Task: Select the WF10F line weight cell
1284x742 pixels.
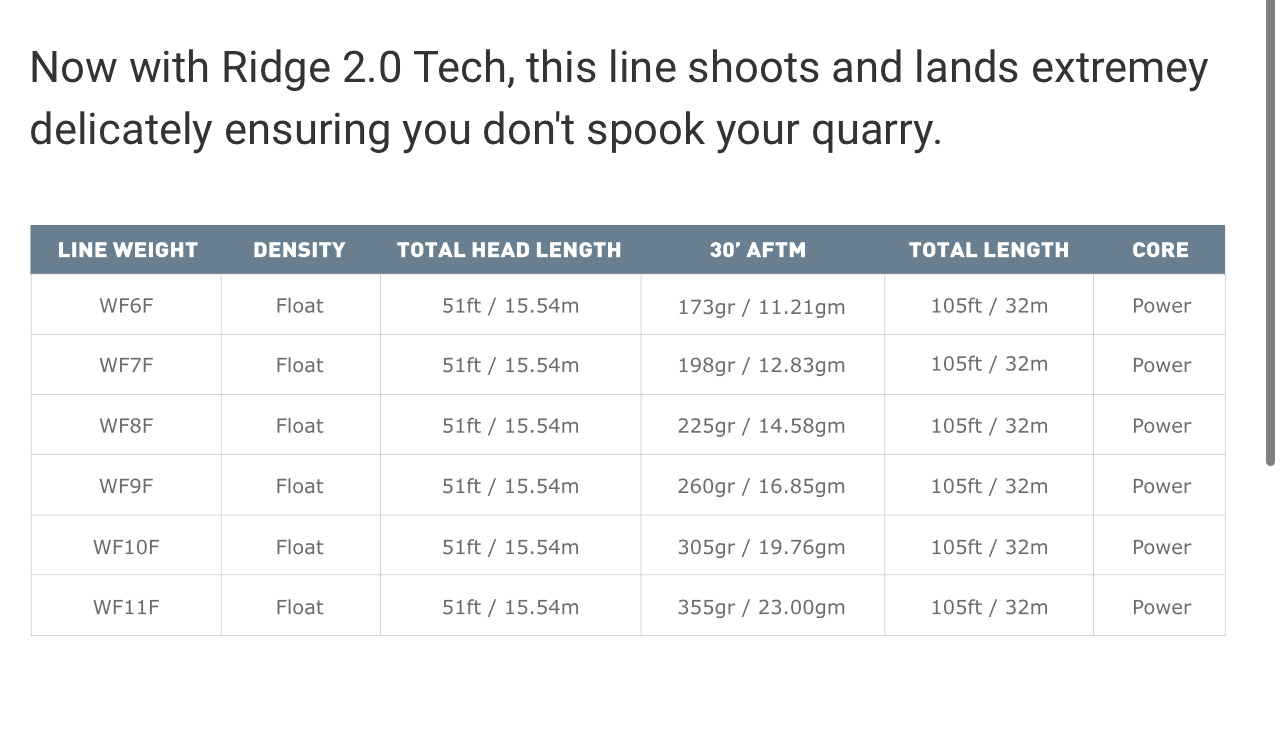Action: tap(126, 547)
